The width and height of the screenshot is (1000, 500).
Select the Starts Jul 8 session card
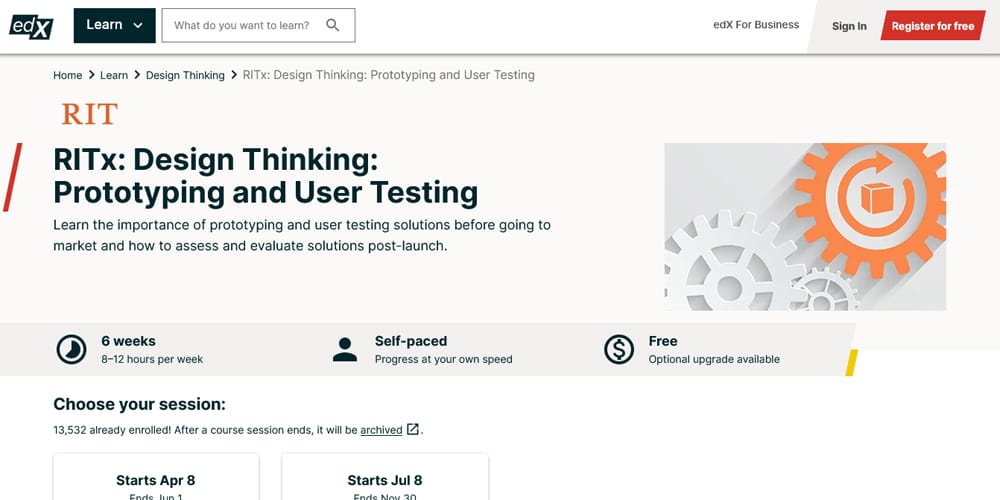pyautogui.click(x=385, y=477)
